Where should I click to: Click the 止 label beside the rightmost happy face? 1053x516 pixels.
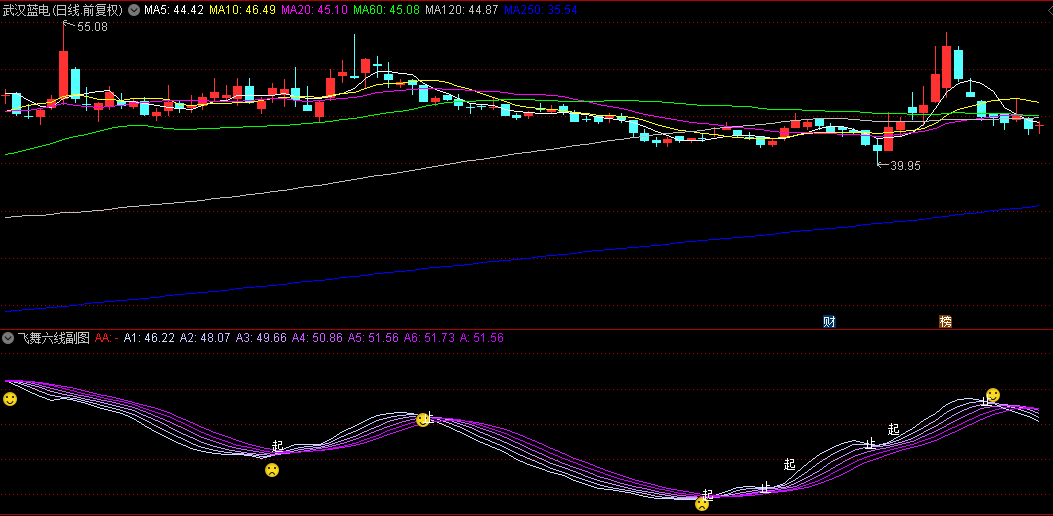click(985, 401)
